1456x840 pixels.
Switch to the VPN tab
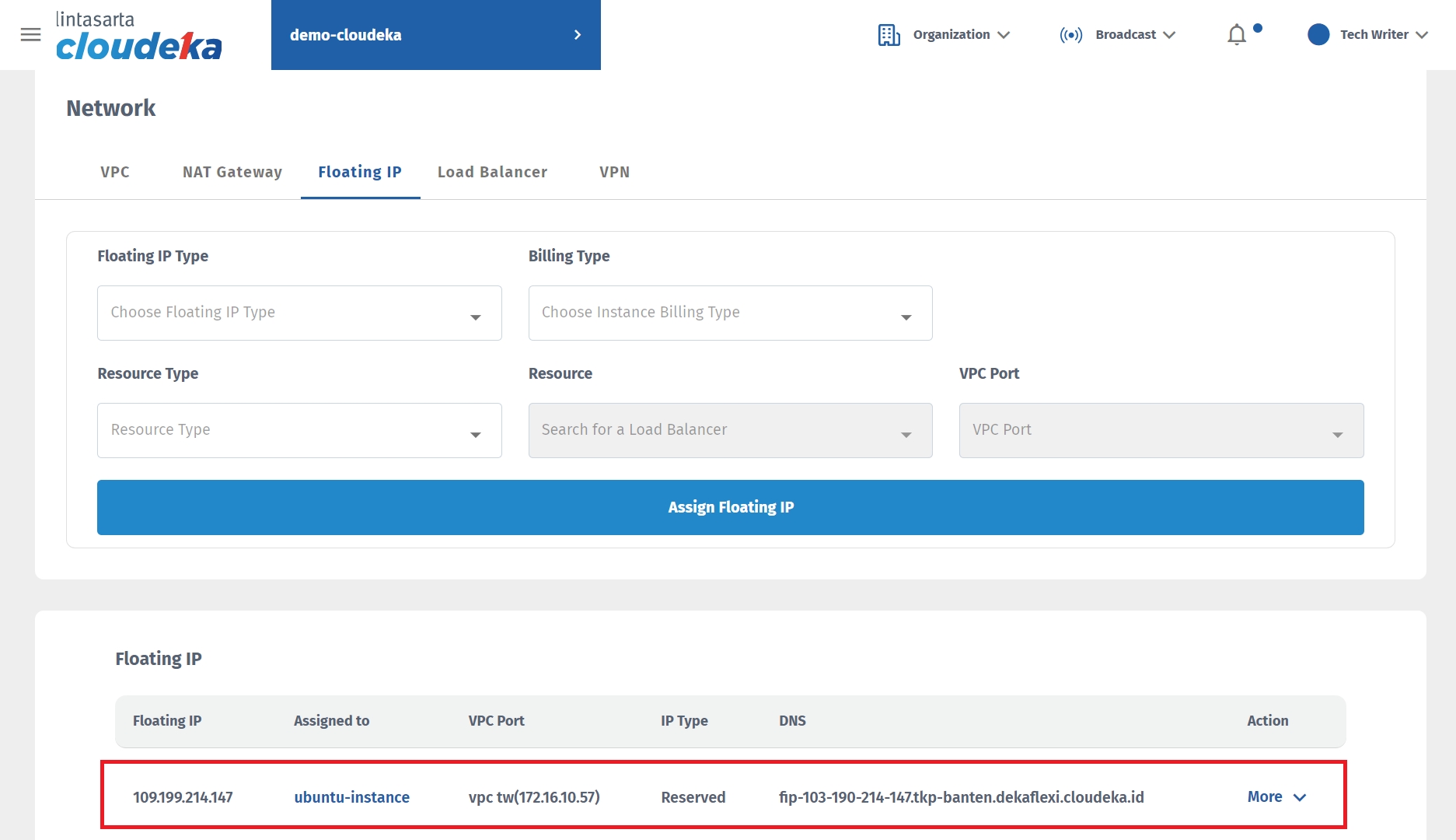(x=614, y=172)
